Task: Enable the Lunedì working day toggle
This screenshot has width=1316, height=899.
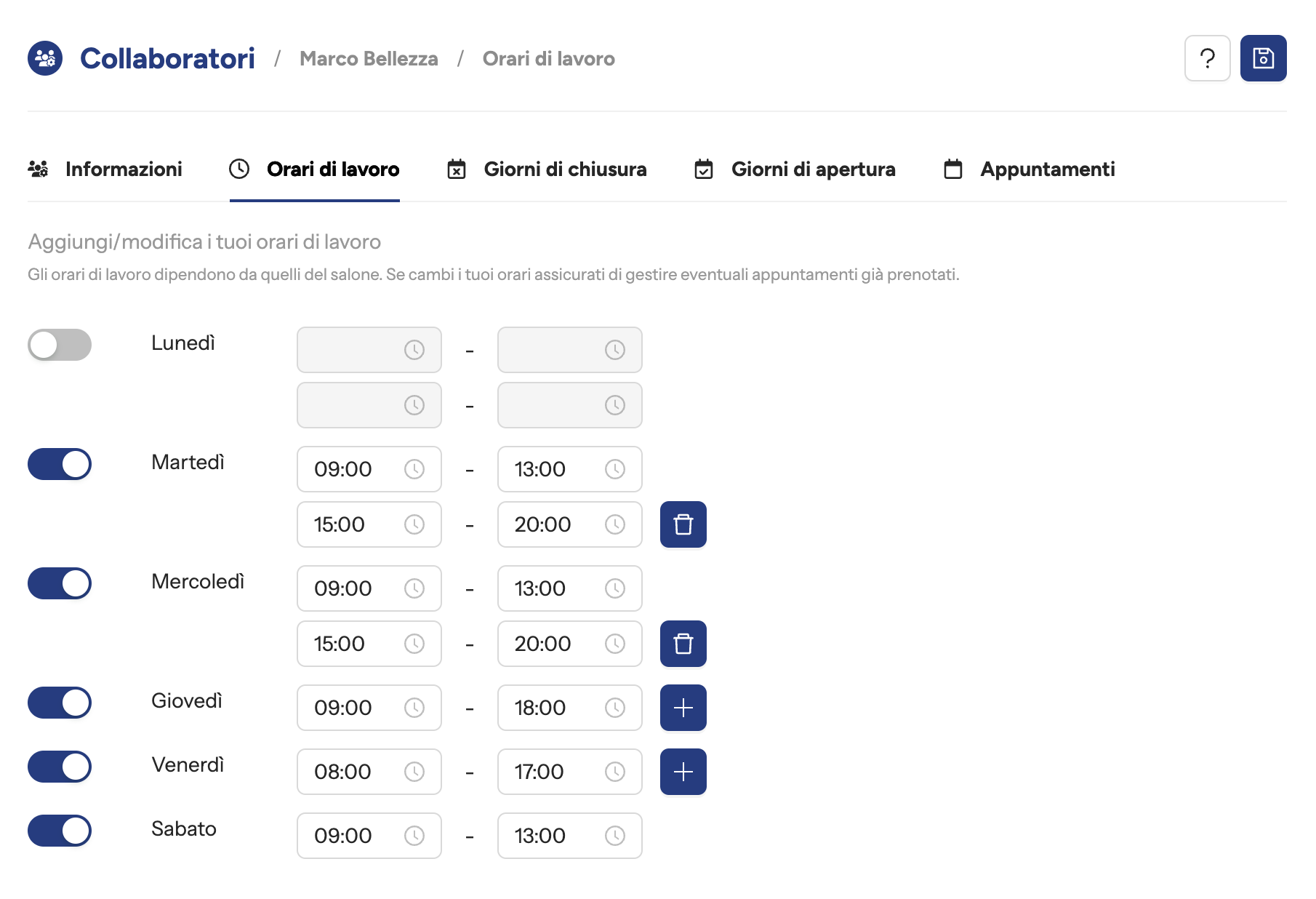Action: click(x=60, y=345)
